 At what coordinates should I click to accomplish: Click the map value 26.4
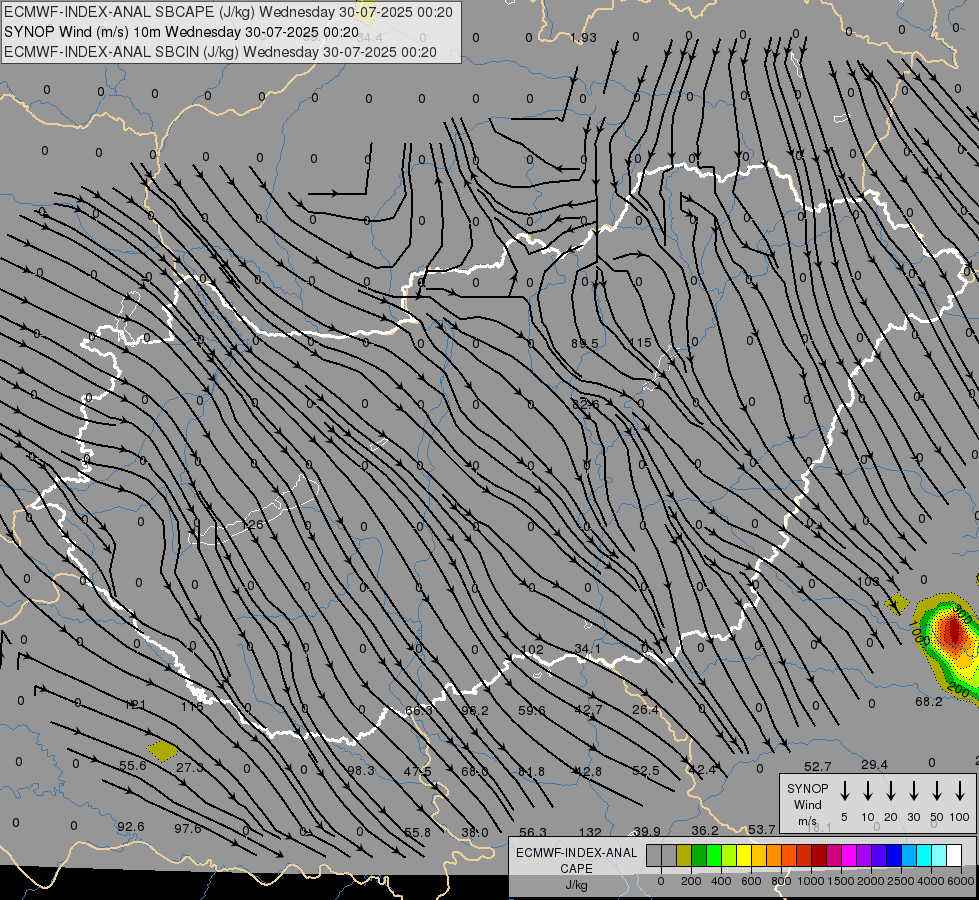646,710
